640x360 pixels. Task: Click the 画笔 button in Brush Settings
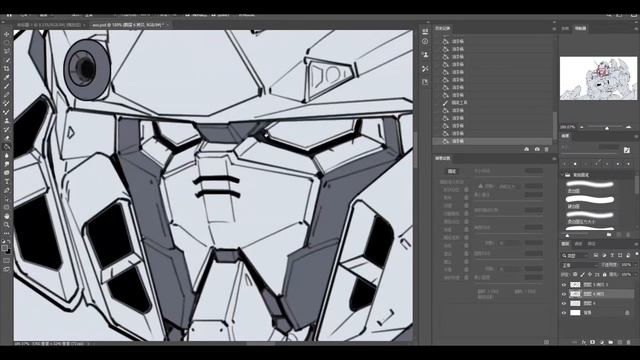point(451,171)
